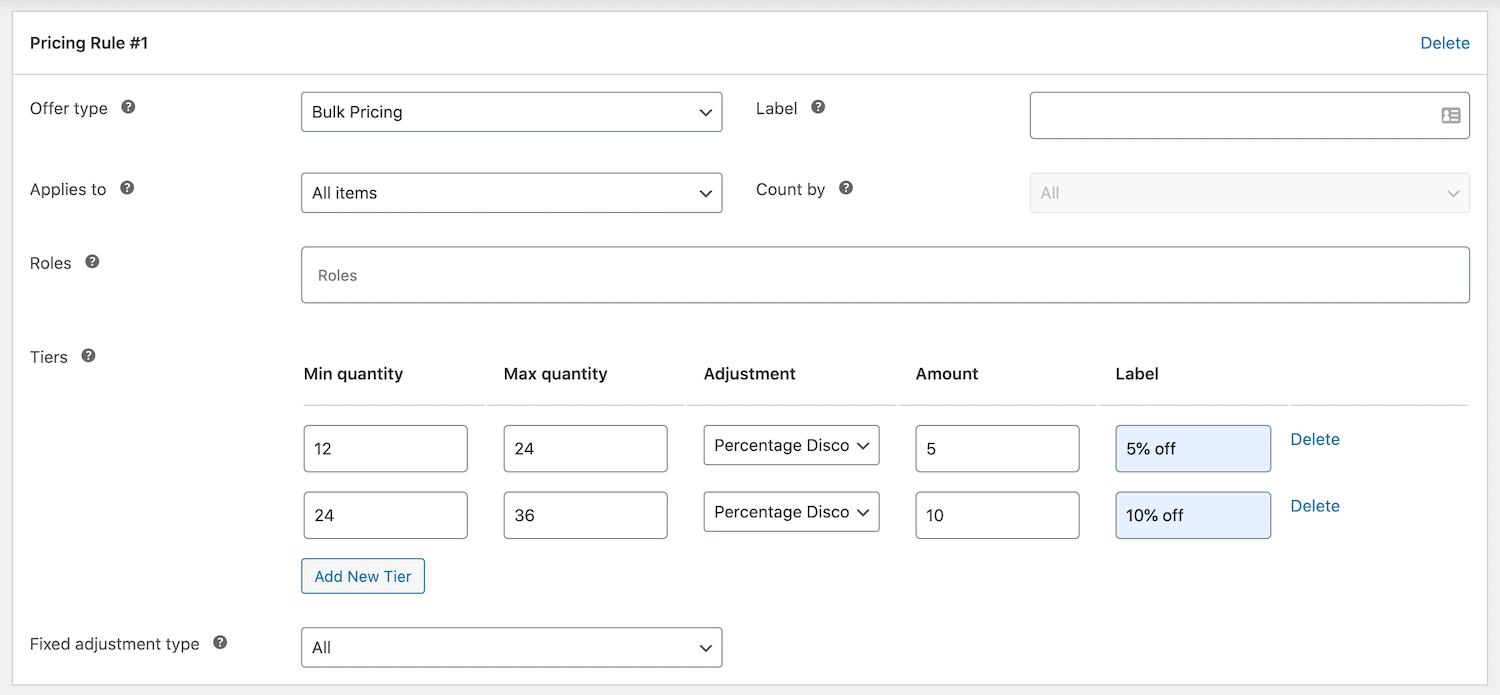Open the Fixed adjustment type dropdown
This screenshot has width=1500, height=695.
(511, 647)
